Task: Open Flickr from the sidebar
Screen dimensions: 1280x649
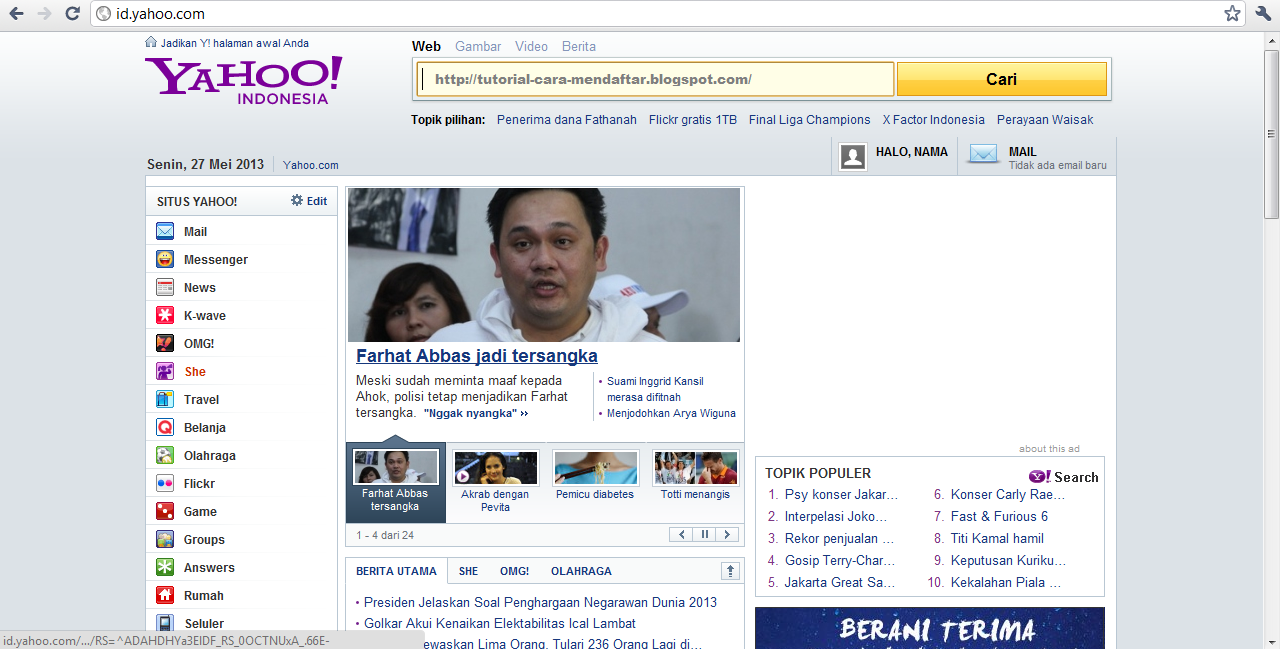Action: [199, 483]
